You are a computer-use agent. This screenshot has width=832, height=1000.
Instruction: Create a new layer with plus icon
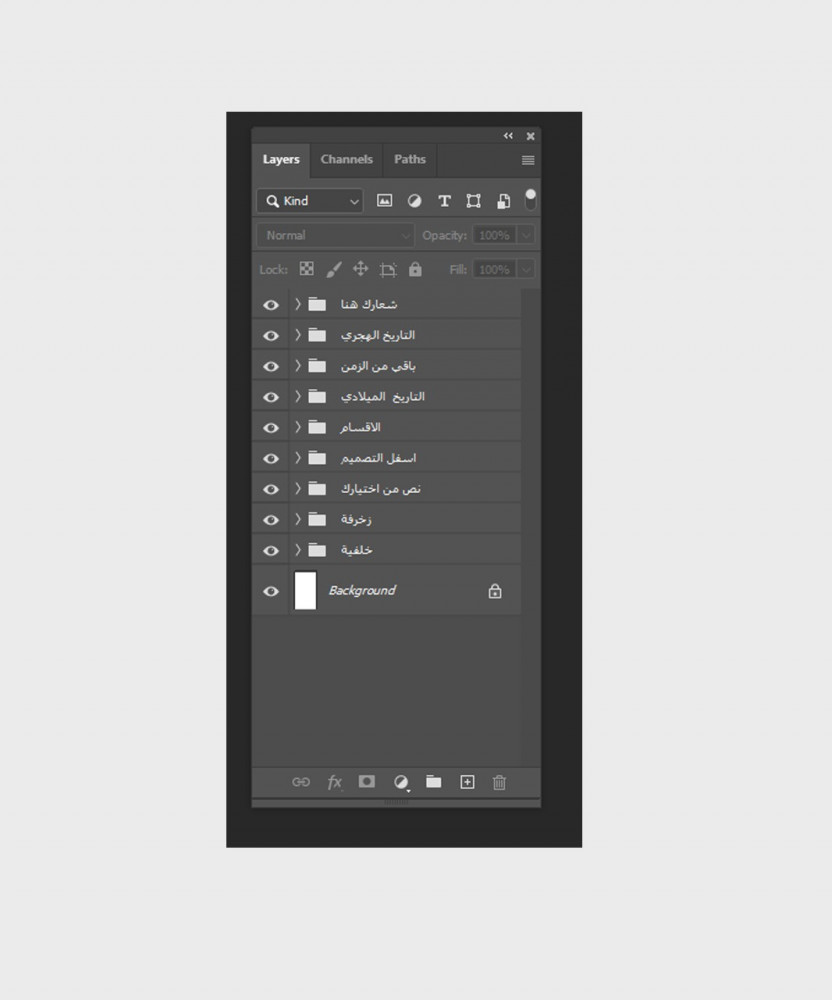point(467,782)
